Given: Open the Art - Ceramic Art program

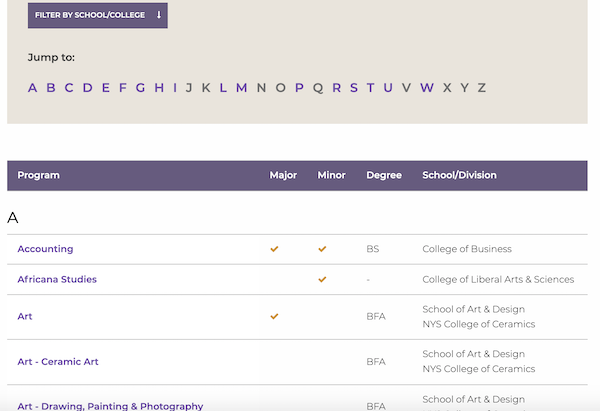Looking at the screenshot, I should pos(58,362).
